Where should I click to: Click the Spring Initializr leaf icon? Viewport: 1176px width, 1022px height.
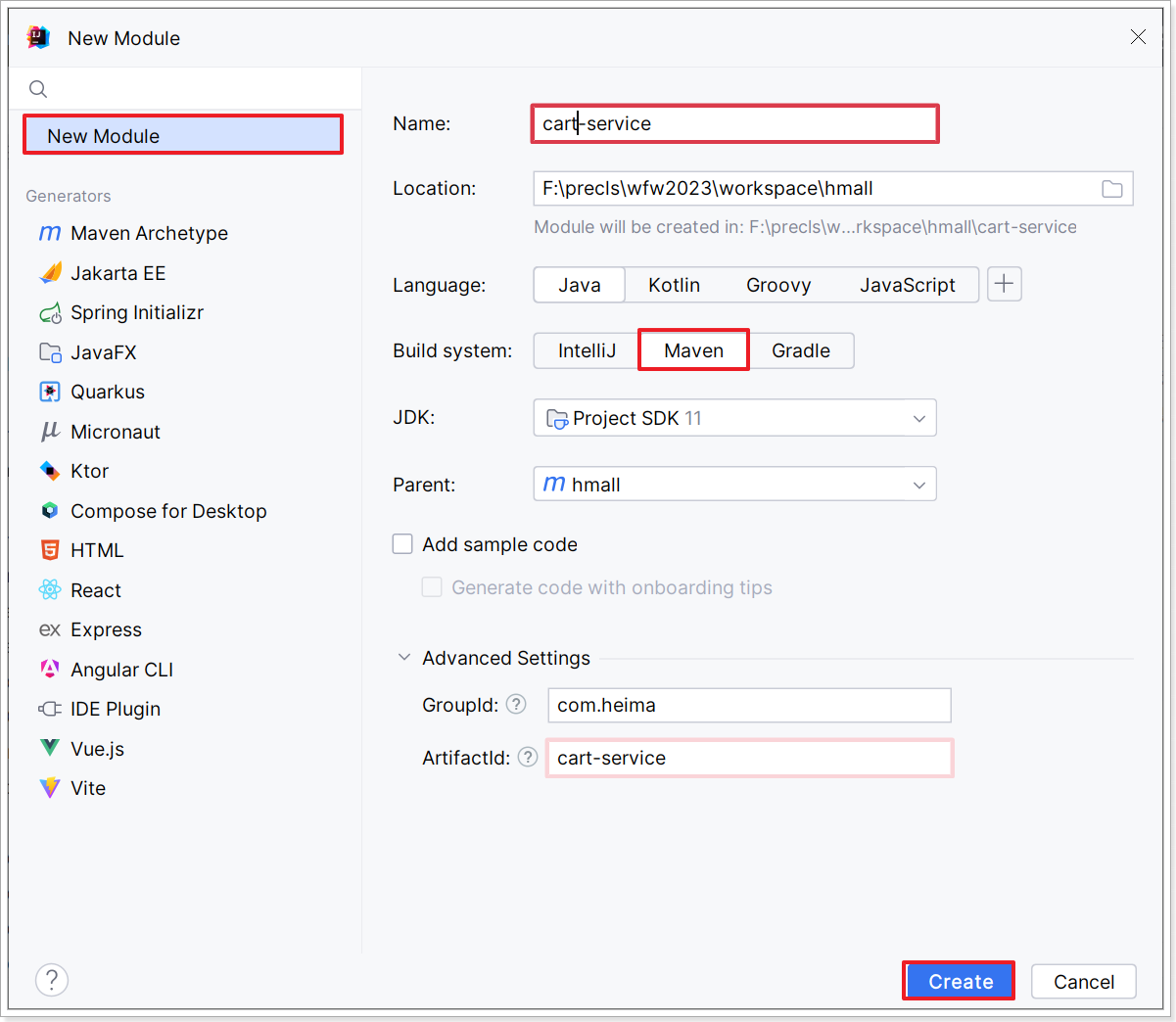click(50, 313)
